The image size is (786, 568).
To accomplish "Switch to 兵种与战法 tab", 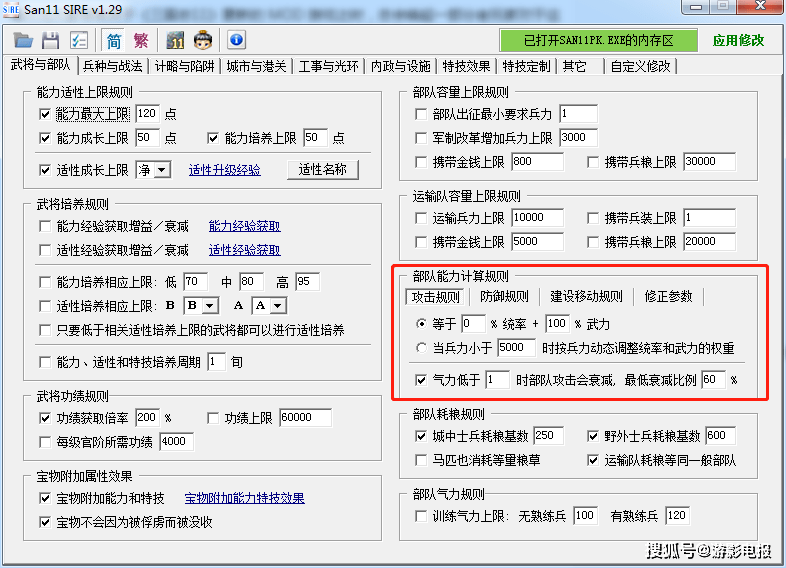I will point(113,66).
